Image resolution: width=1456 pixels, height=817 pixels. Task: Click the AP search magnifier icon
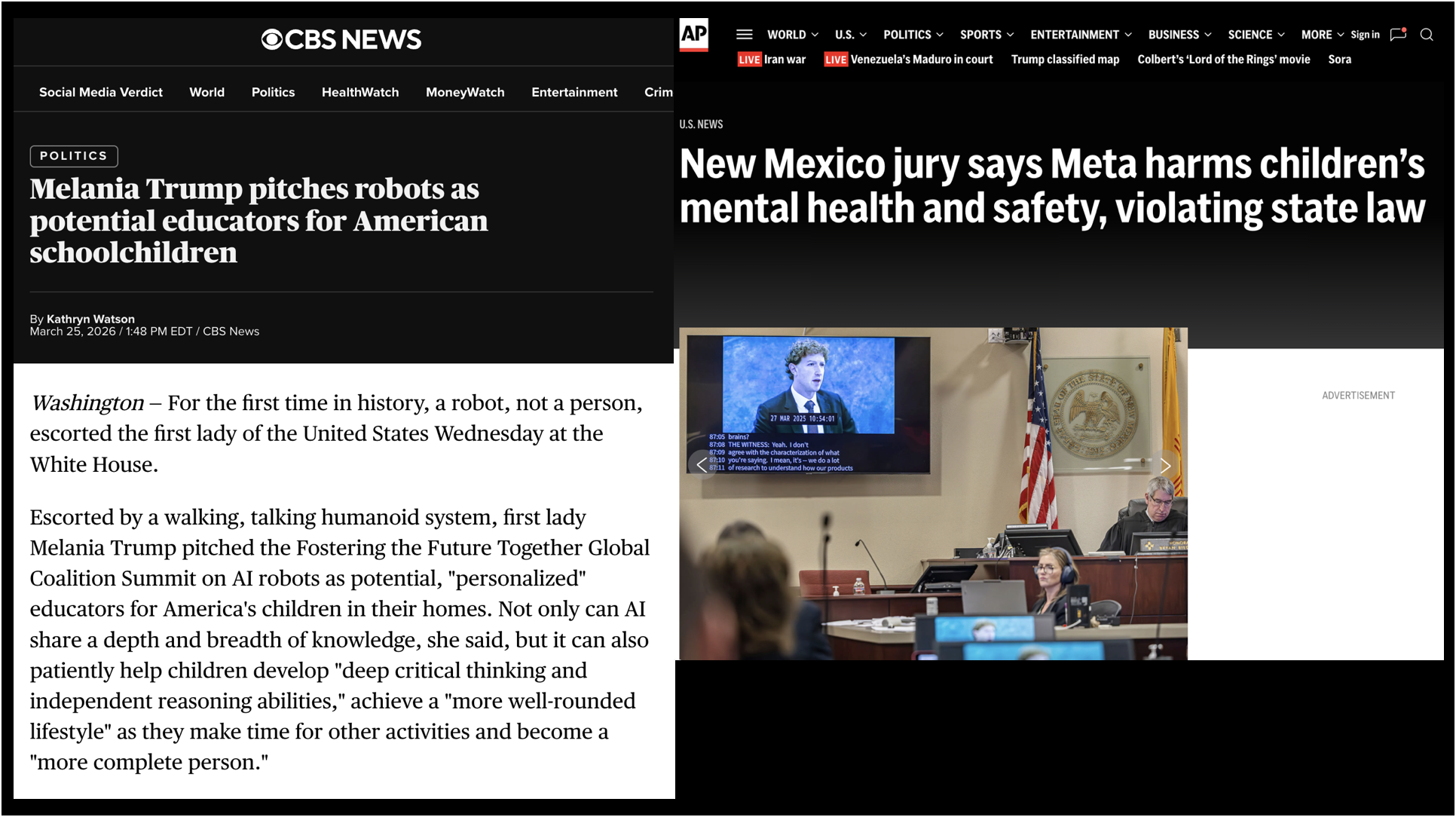pyautogui.click(x=1426, y=35)
